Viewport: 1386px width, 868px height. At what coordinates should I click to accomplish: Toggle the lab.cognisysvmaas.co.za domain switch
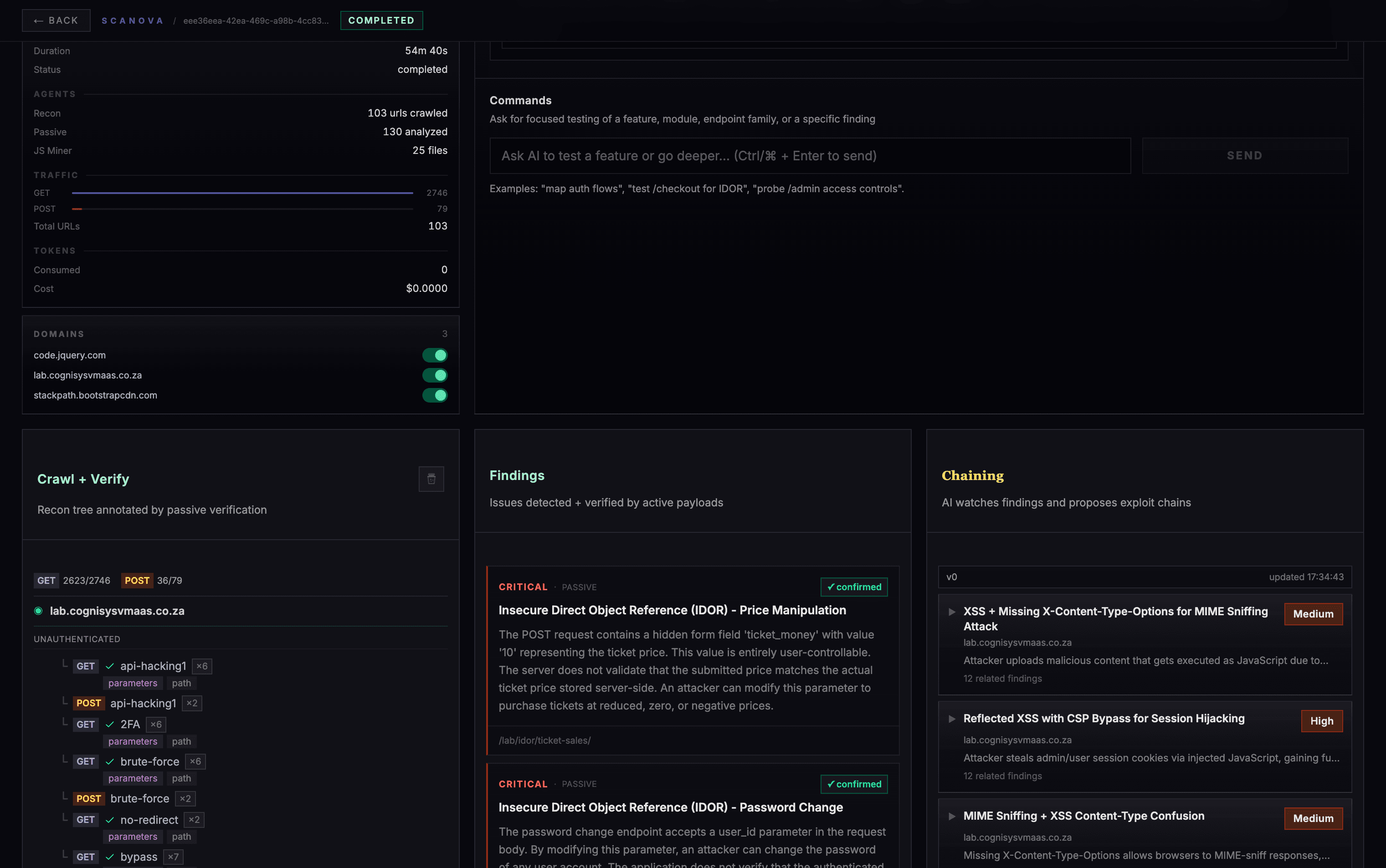point(435,375)
